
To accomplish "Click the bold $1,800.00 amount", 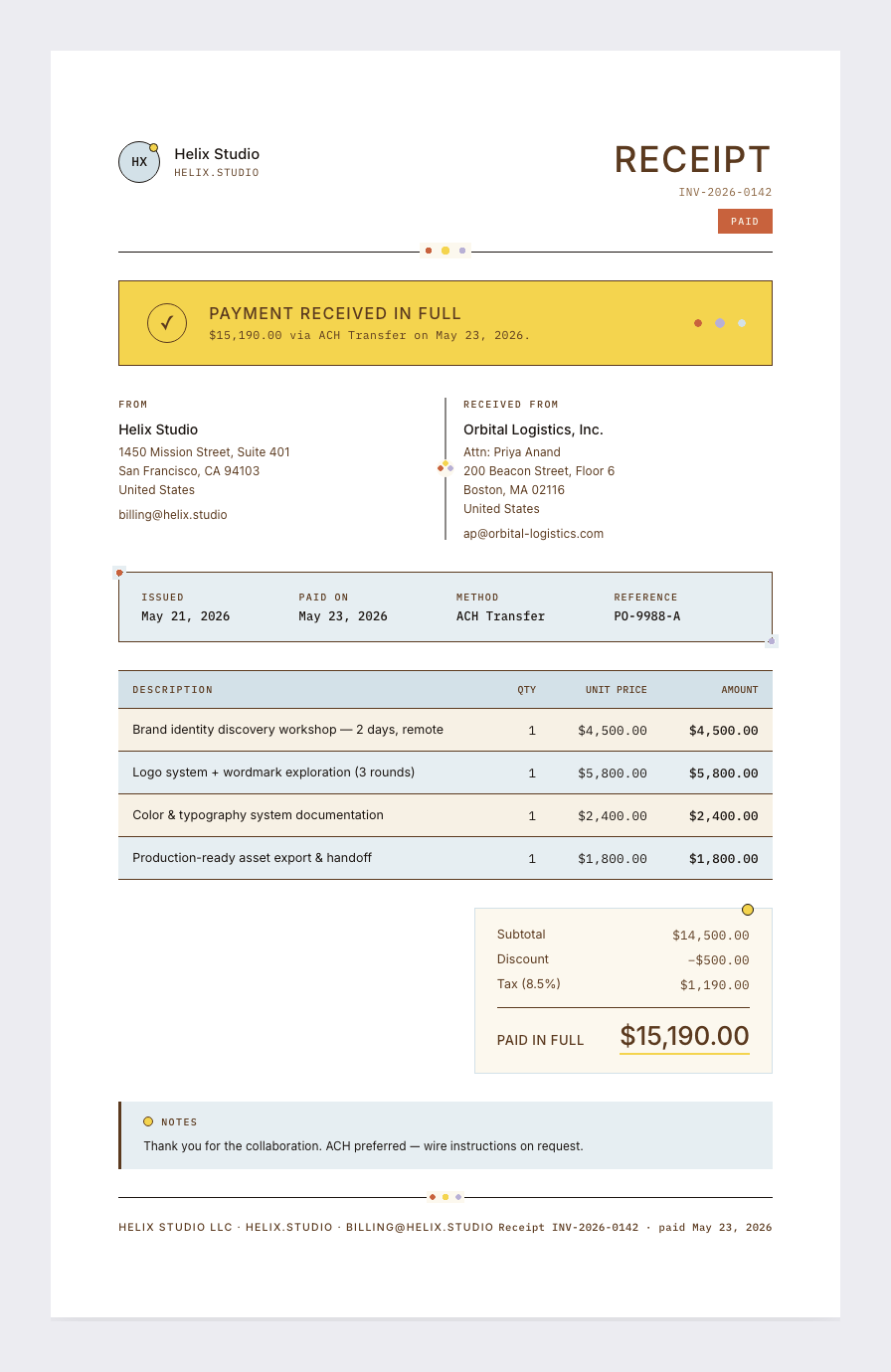I will point(724,859).
